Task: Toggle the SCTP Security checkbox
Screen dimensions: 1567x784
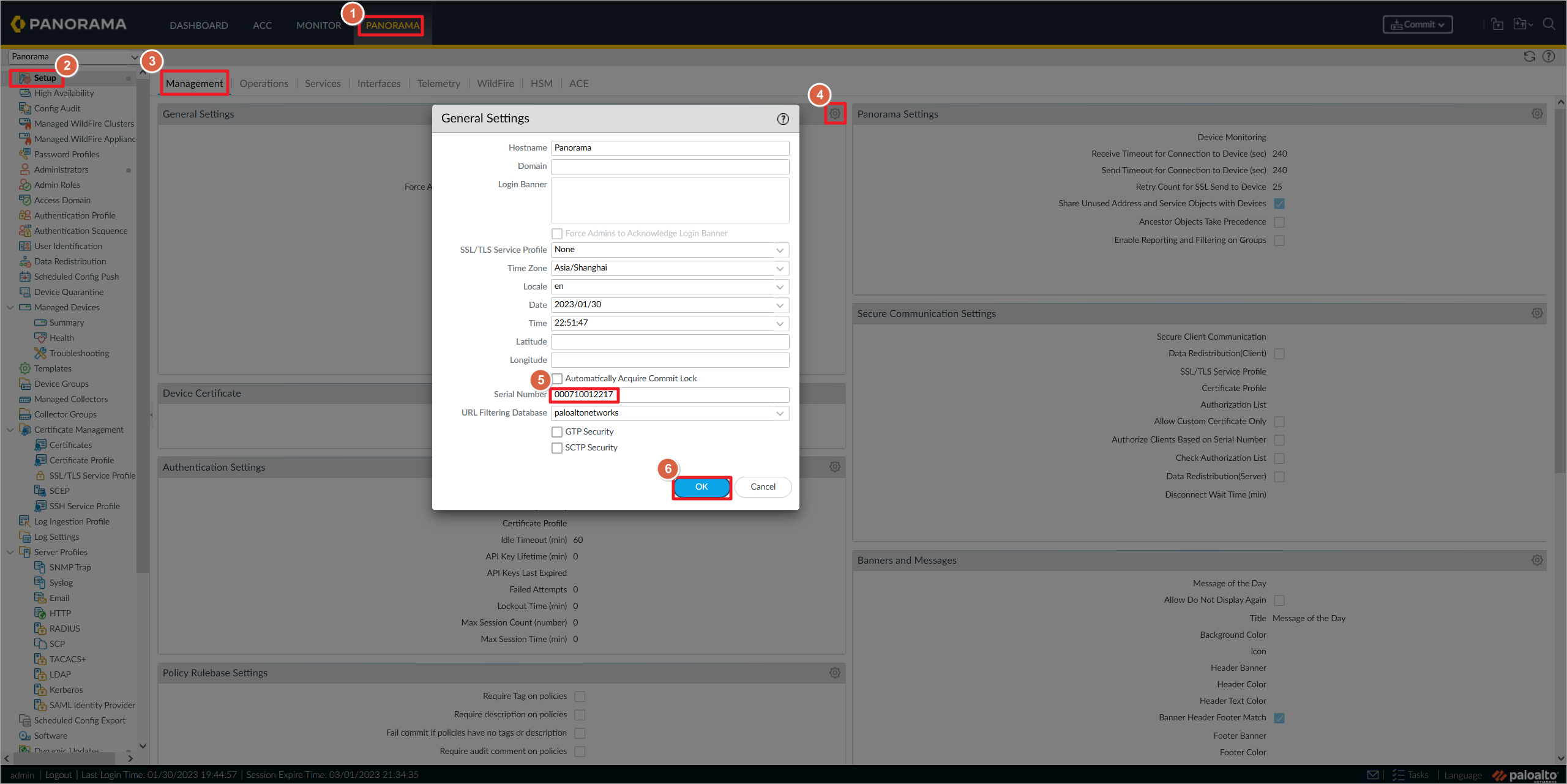Action: (x=557, y=448)
